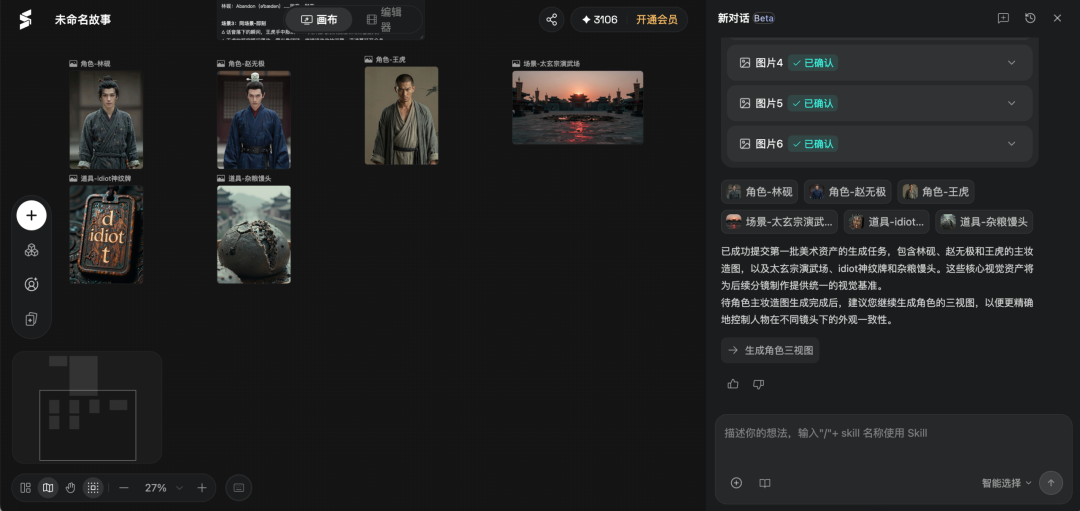Click the three-circles assets icon in sidebar
The image size is (1080, 511).
pyautogui.click(x=32, y=250)
